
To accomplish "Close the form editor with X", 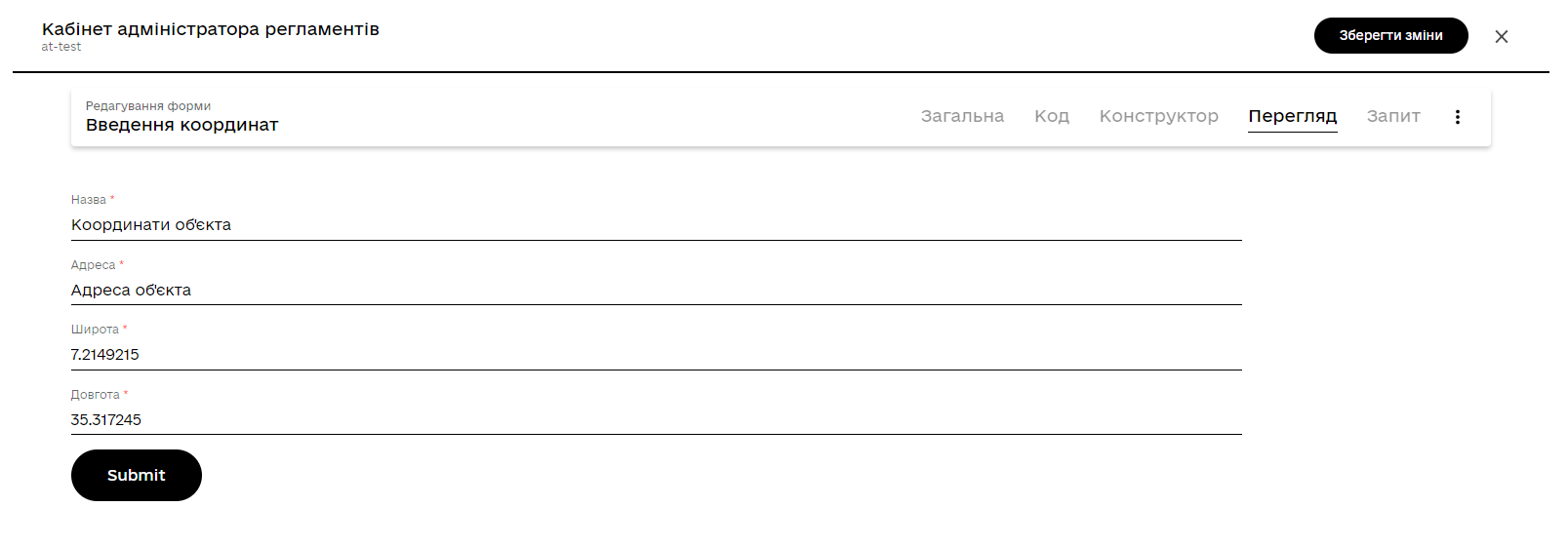I will (1501, 37).
